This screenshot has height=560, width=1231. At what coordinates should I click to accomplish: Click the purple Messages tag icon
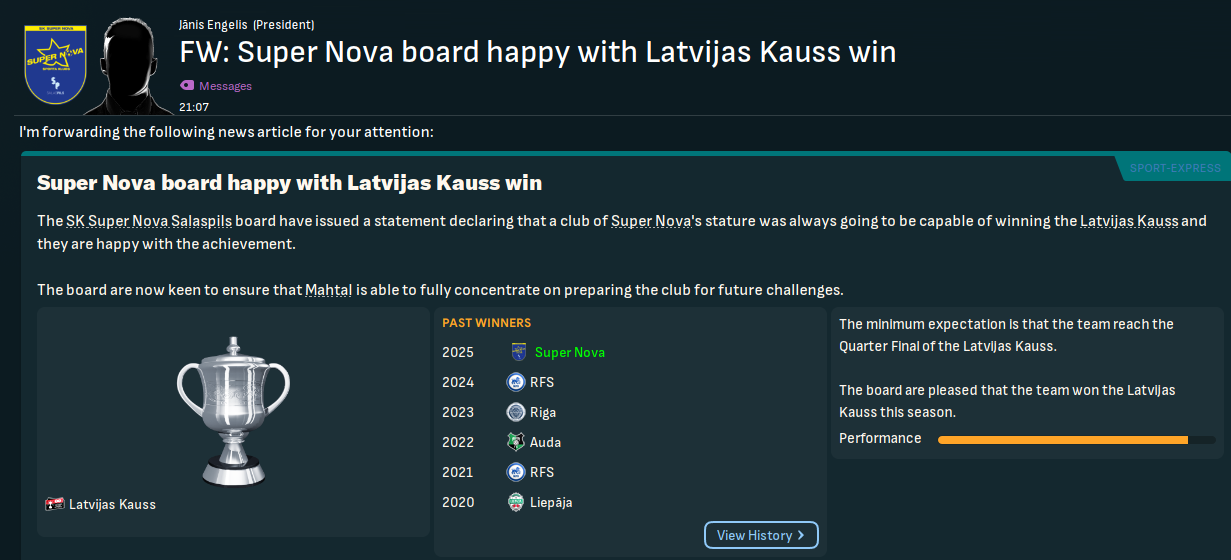187,86
